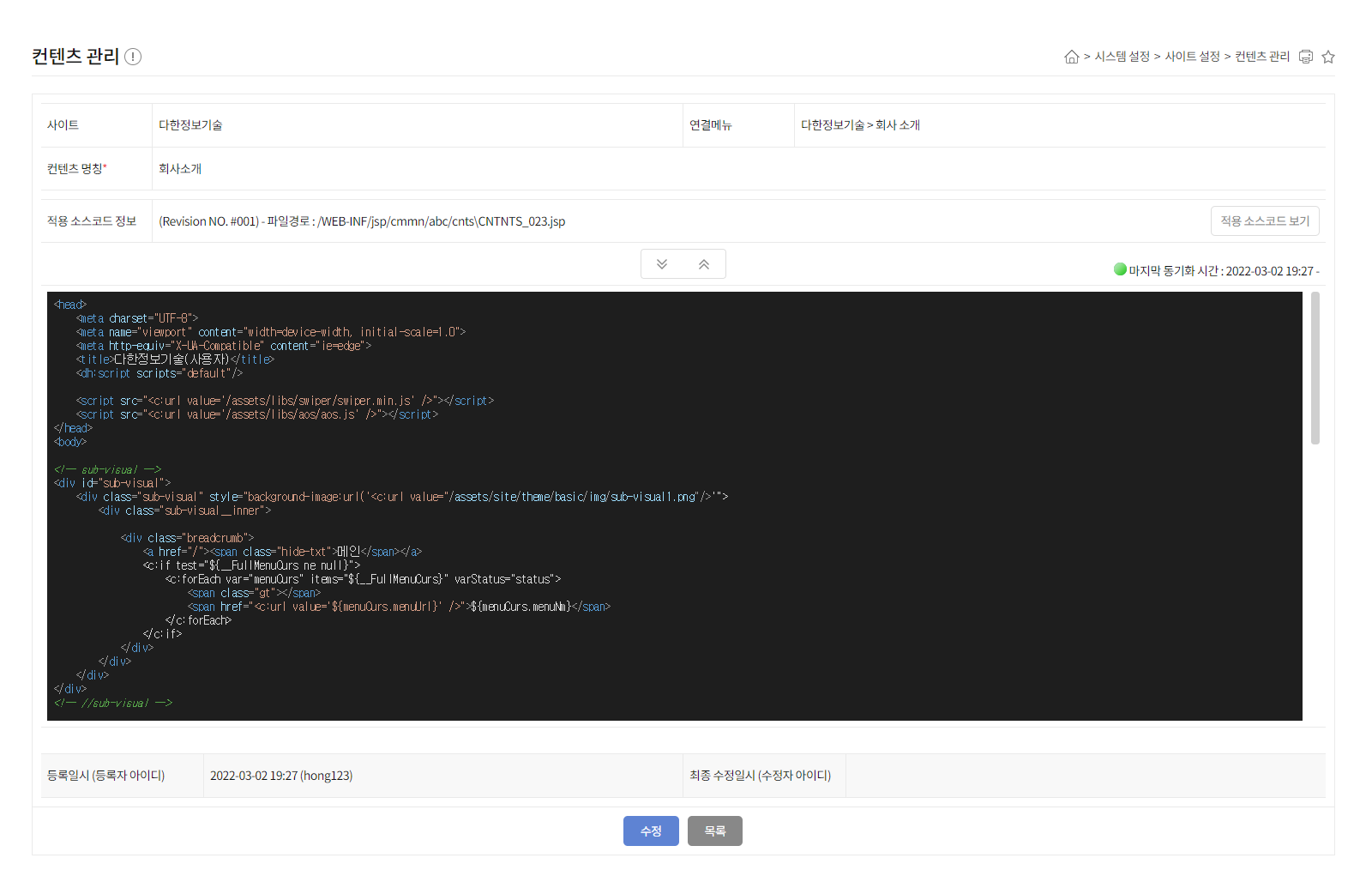Image resolution: width=1372 pixels, height=870 pixels.
Task: Go to home via breadcrumb house icon
Action: 1071,57
